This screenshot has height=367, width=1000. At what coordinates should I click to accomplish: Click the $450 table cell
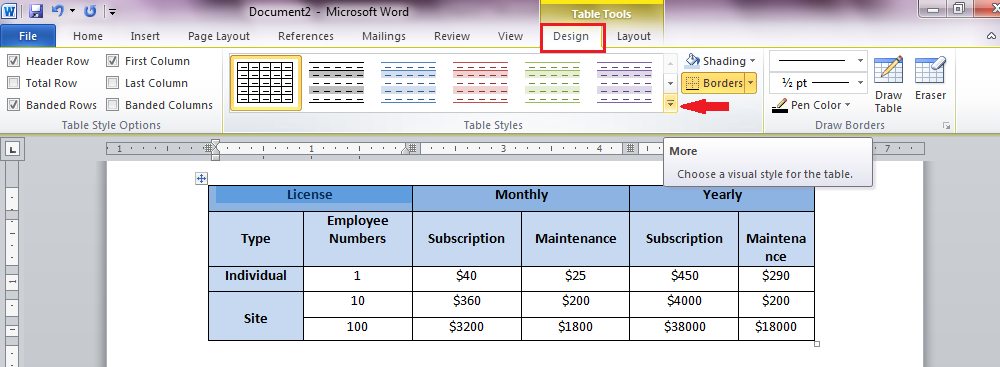(x=684, y=278)
